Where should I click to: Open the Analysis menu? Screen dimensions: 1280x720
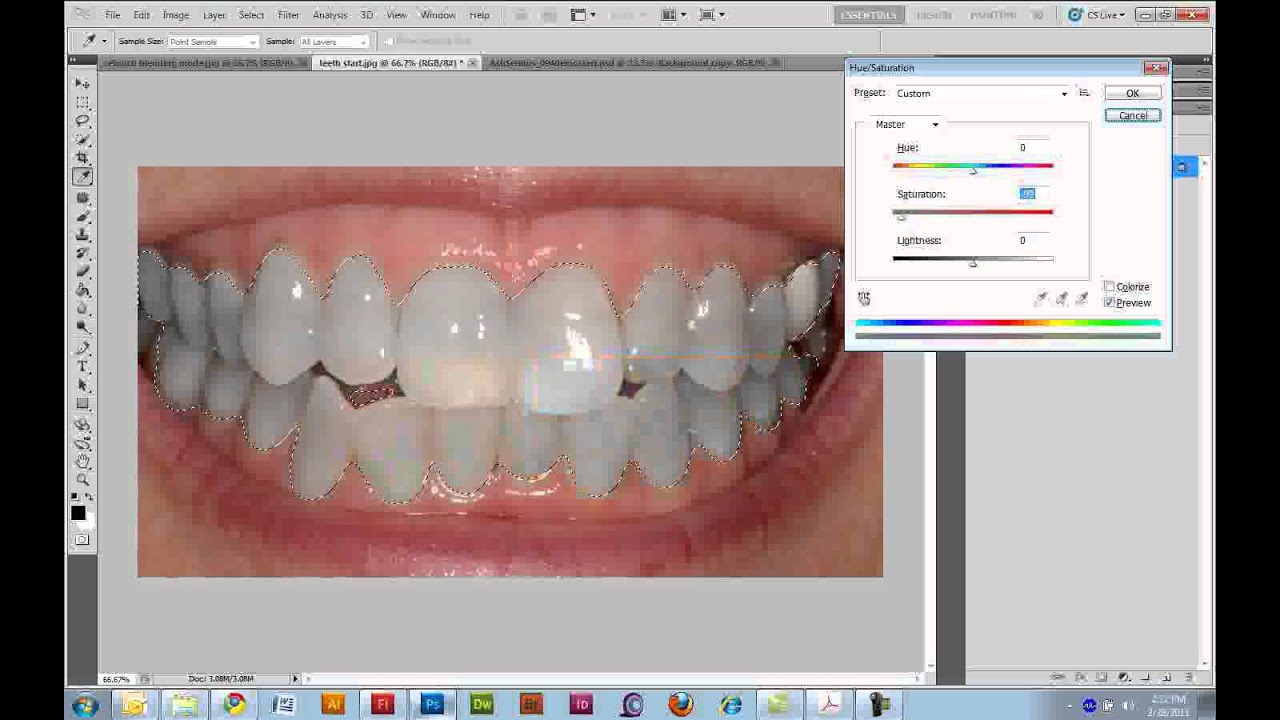click(329, 15)
